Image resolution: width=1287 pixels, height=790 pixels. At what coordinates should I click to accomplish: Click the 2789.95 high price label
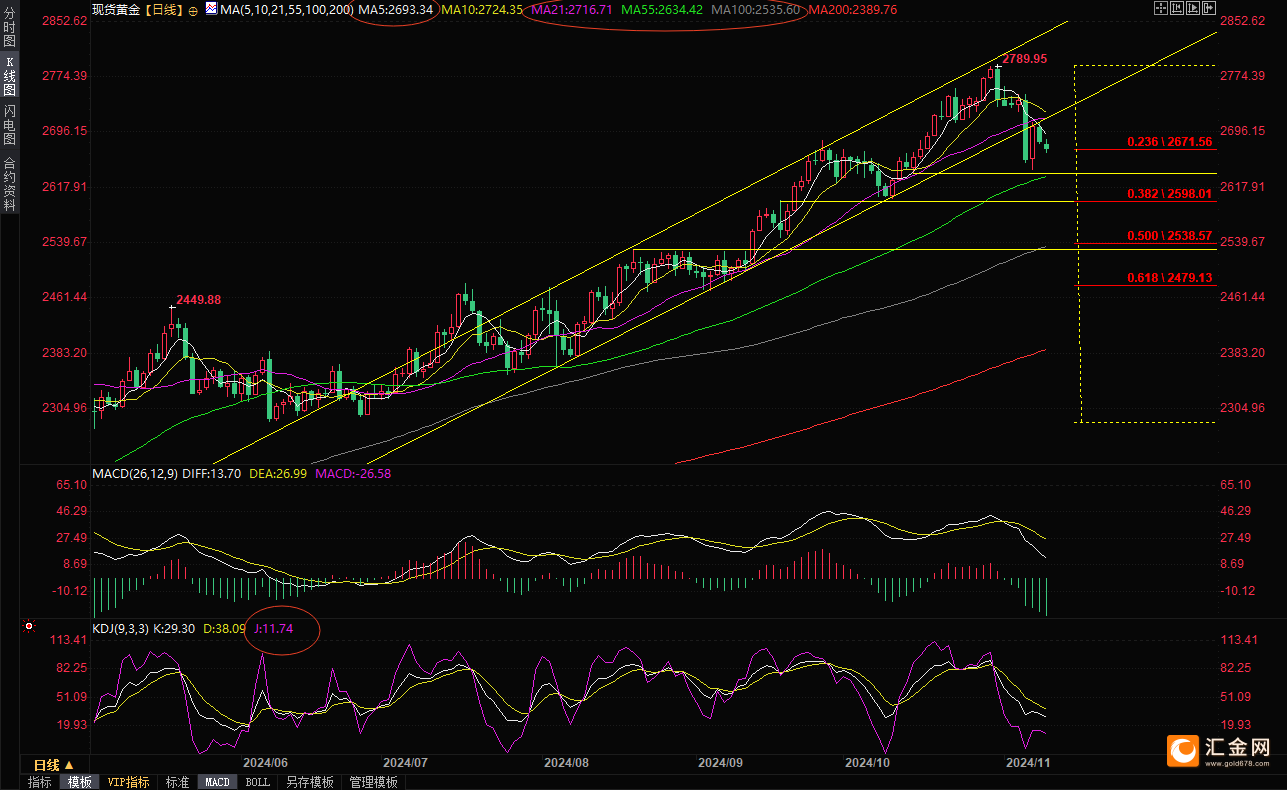[1025, 59]
